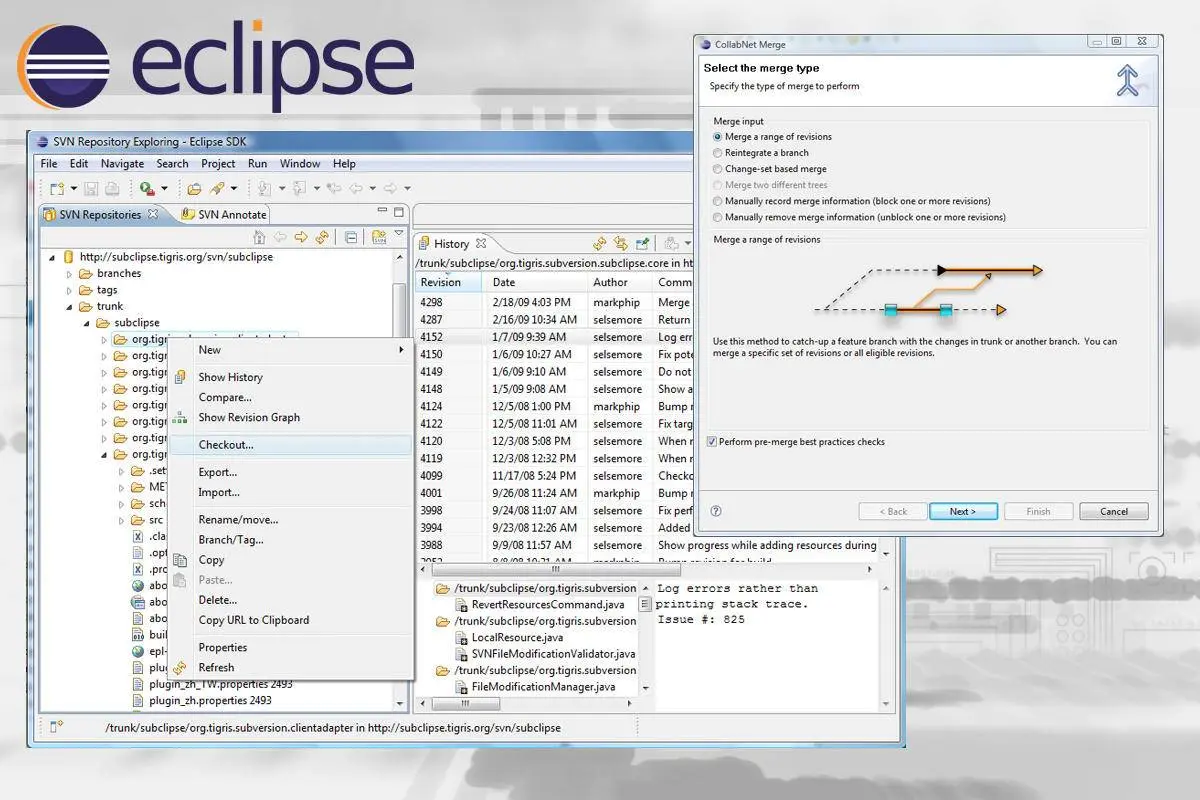Expand the branches tree folder

point(70,273)
